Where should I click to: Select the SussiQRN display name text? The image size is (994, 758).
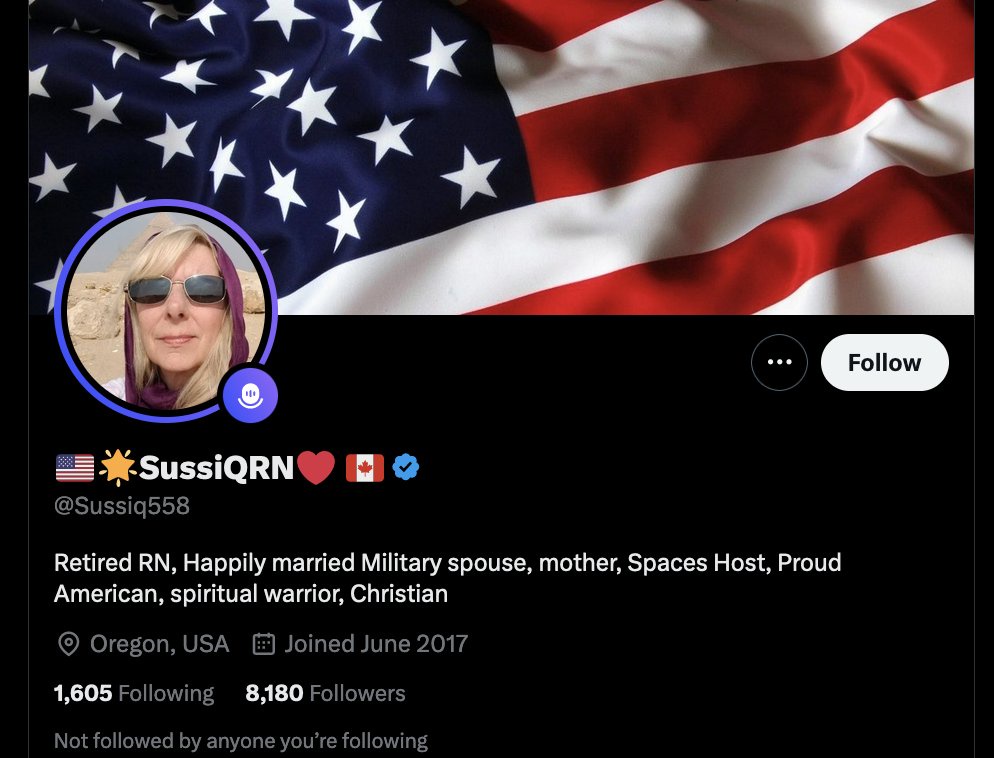point(216,468)
